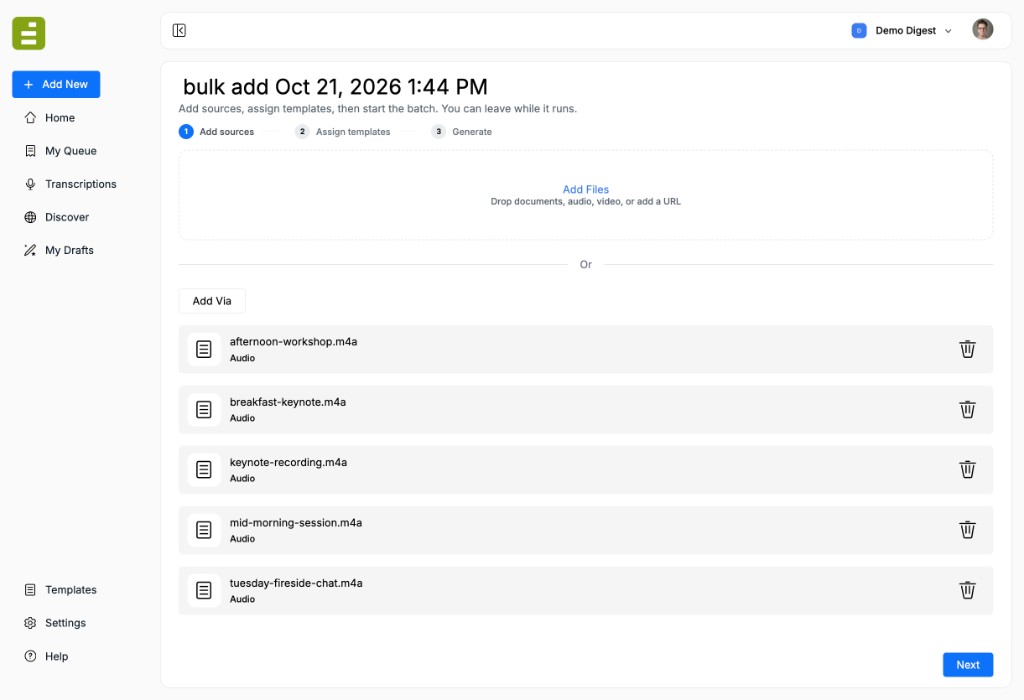Screen dimensions: 1024x700
Task: Select the keynote-recording.m4a file name
Action: 288,462
